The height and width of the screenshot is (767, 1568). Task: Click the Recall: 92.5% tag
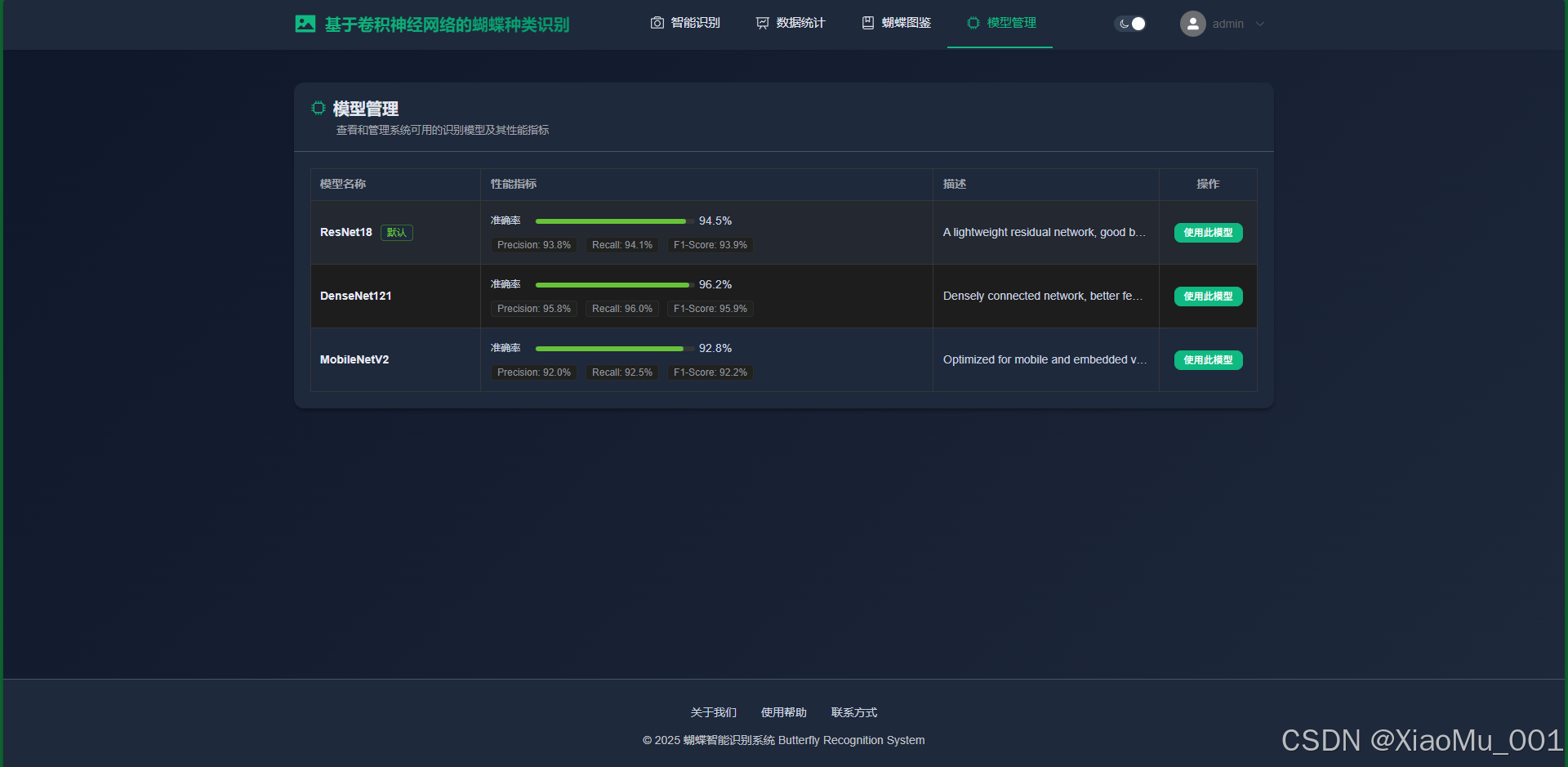pyautogui.click(x=622, y=372)
